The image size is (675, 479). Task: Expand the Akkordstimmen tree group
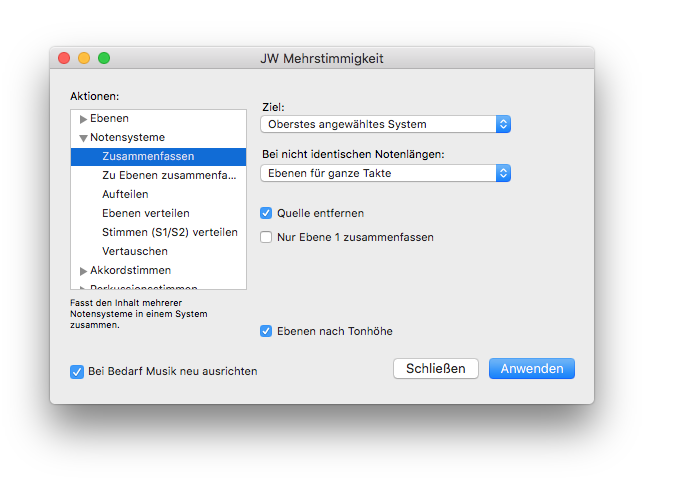point(83,271)
